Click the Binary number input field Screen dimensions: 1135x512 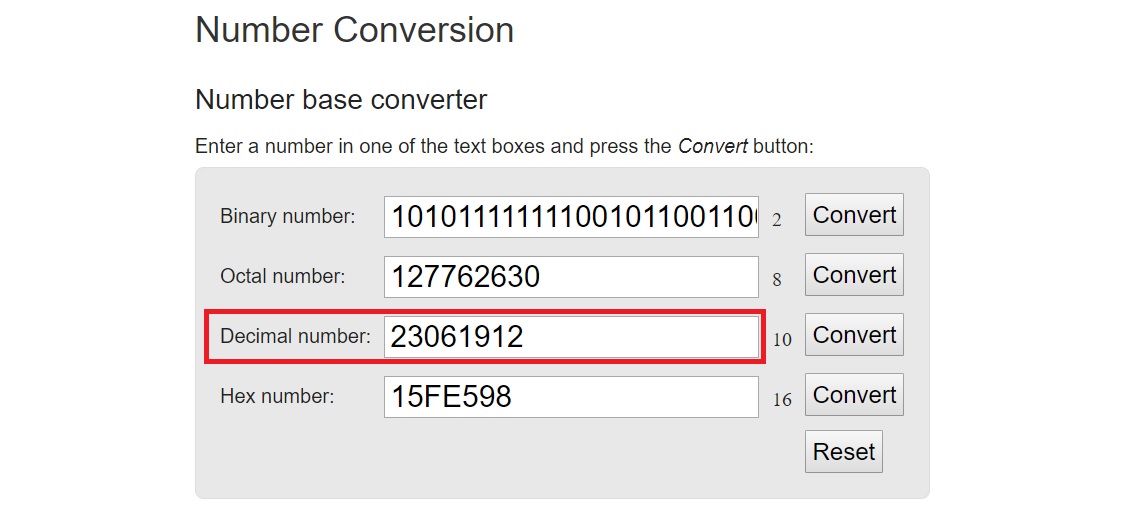tap(571, 217)
